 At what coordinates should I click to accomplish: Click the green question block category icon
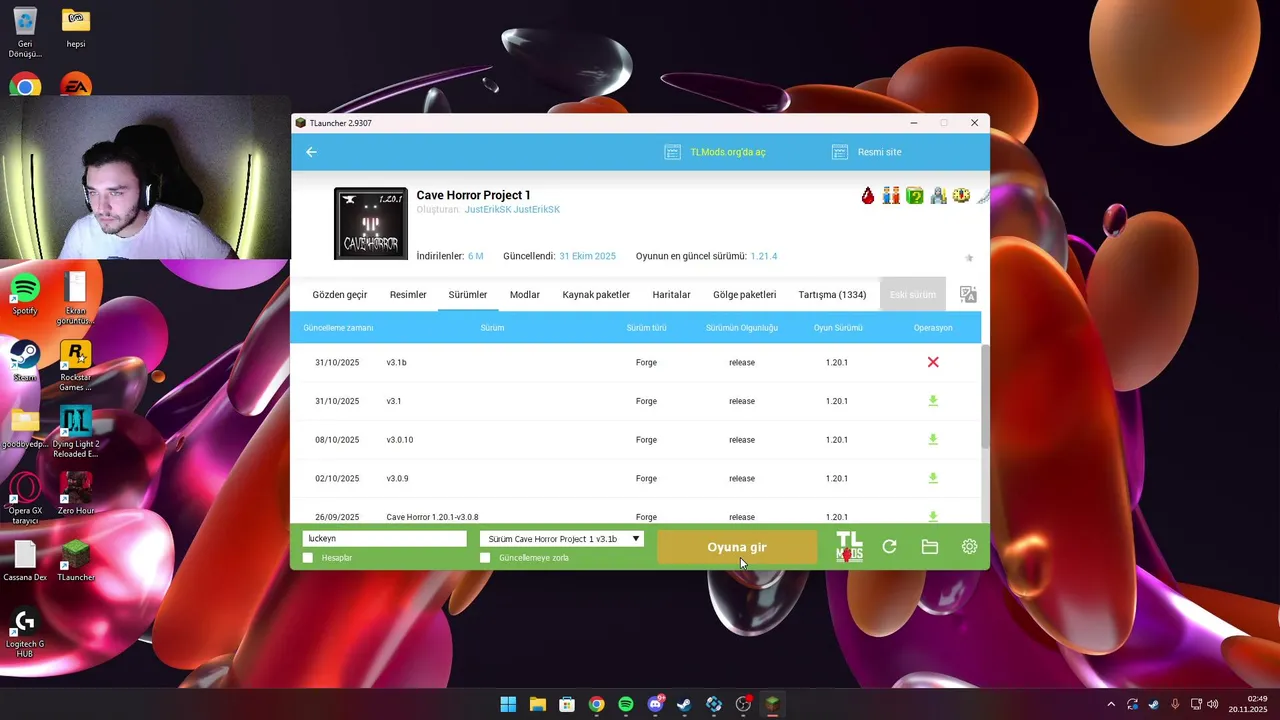(x=914, y=196)
